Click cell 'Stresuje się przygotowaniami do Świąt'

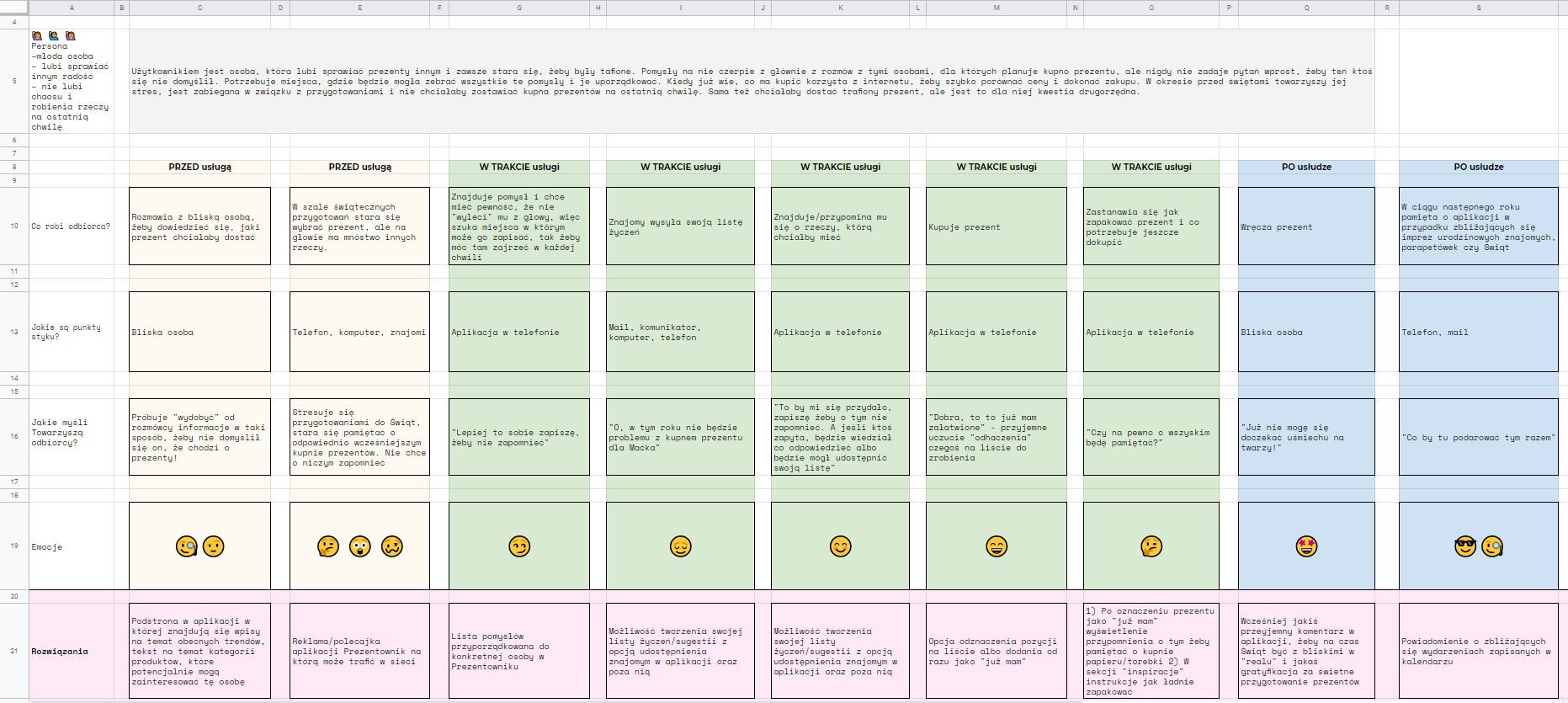[359, 437]
